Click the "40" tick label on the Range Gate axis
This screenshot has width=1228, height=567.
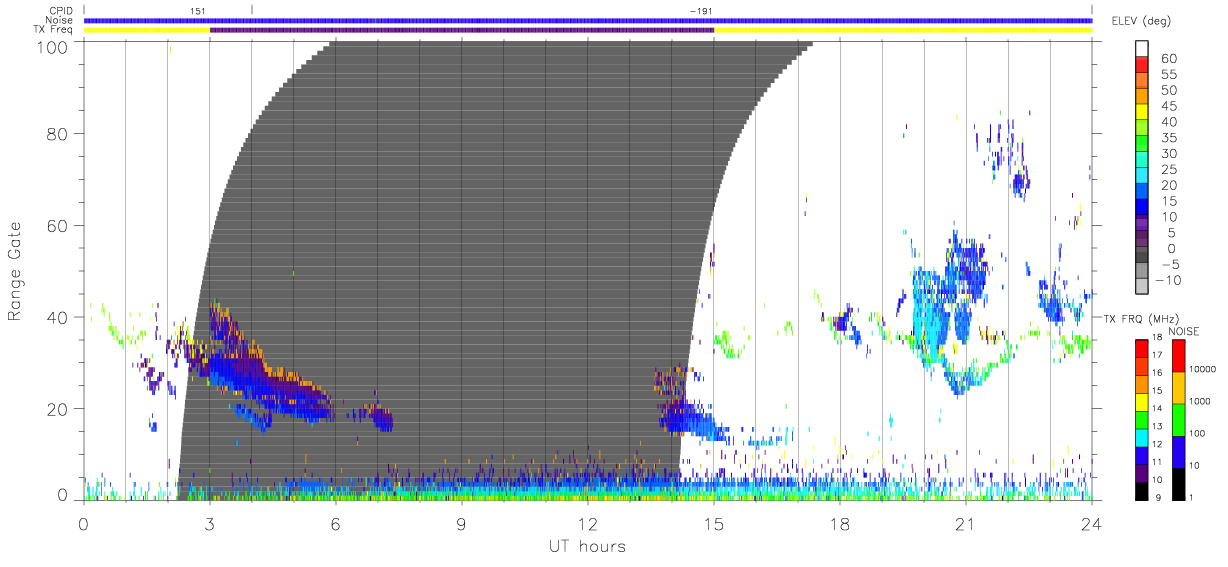pos(58,318)
